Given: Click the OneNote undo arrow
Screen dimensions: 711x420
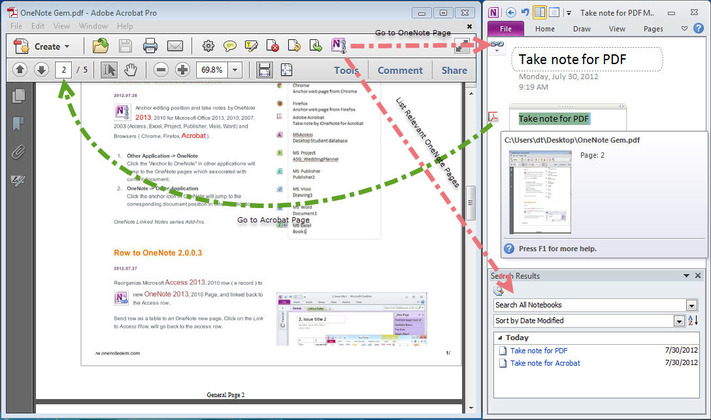Looking at the screenshot, I should click(525, 12).
